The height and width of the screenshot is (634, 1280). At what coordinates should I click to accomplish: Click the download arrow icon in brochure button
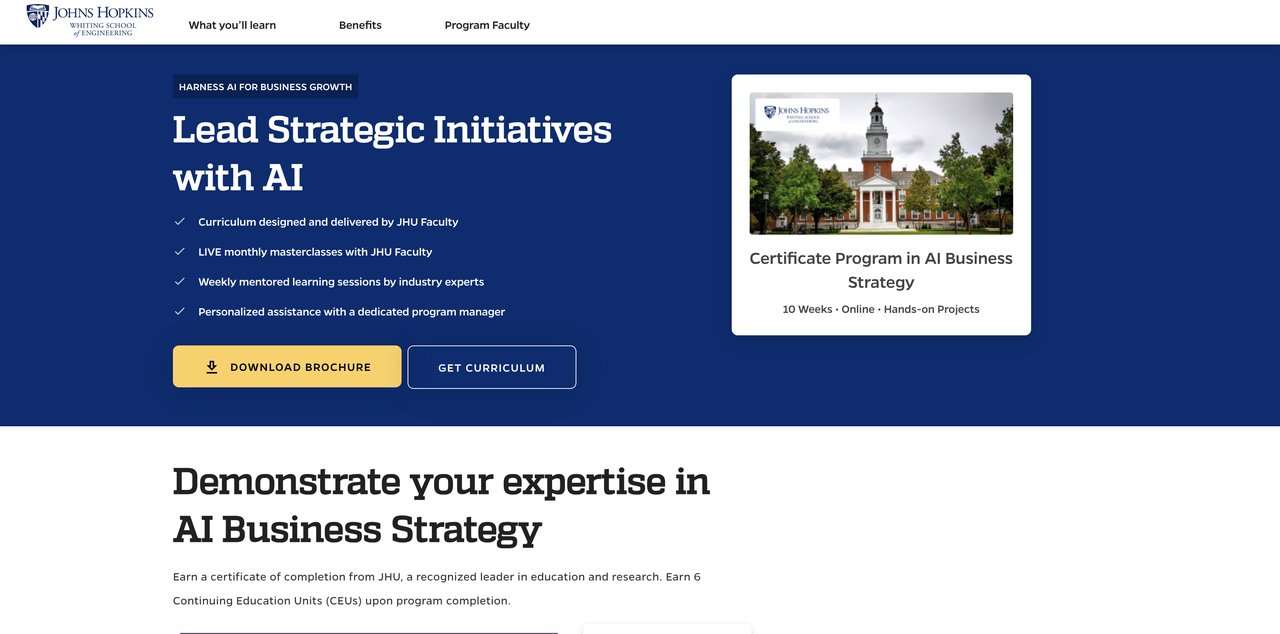tap(212, 367)
